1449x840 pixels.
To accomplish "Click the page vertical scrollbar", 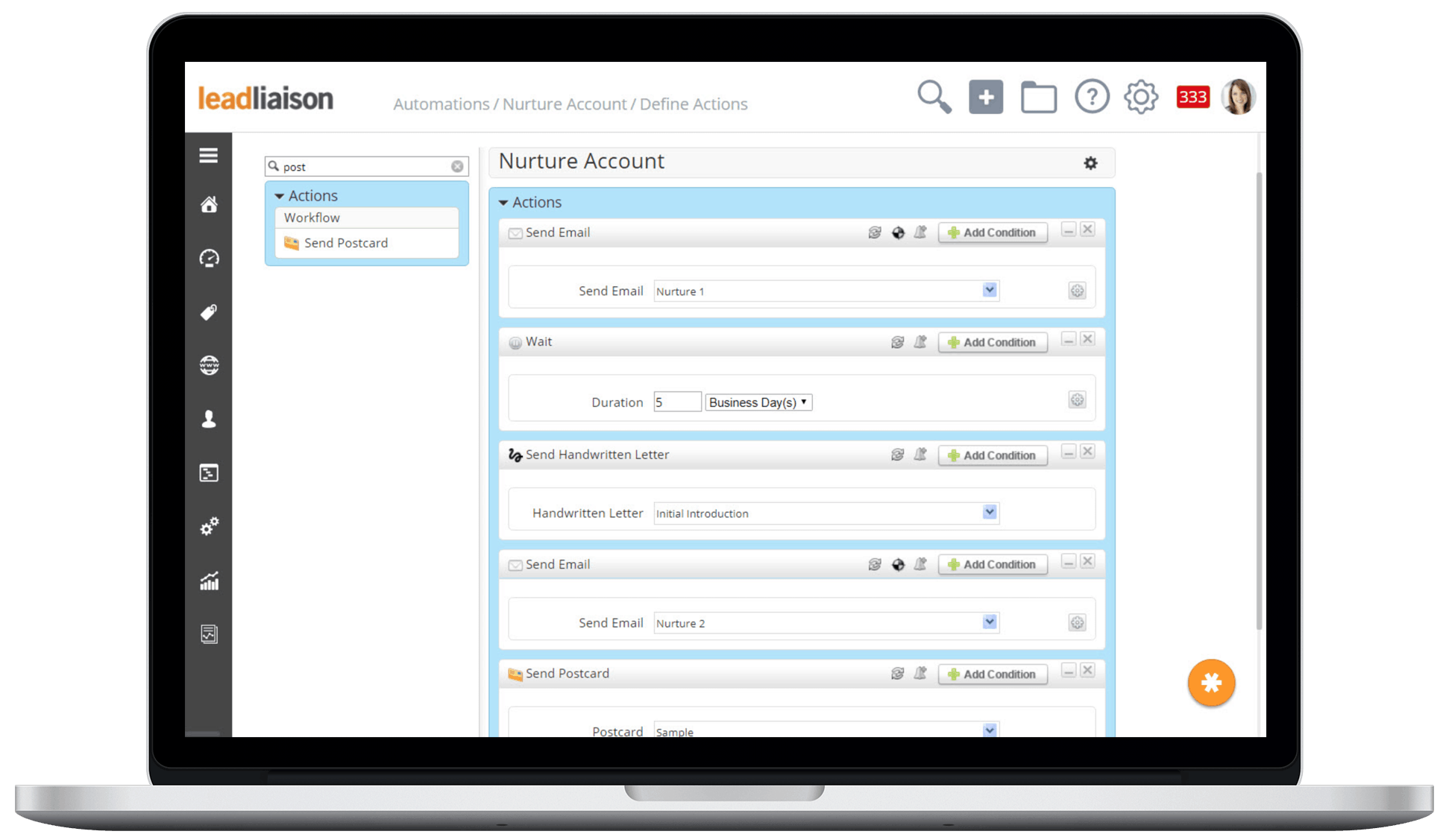I will click(1260, 401).
